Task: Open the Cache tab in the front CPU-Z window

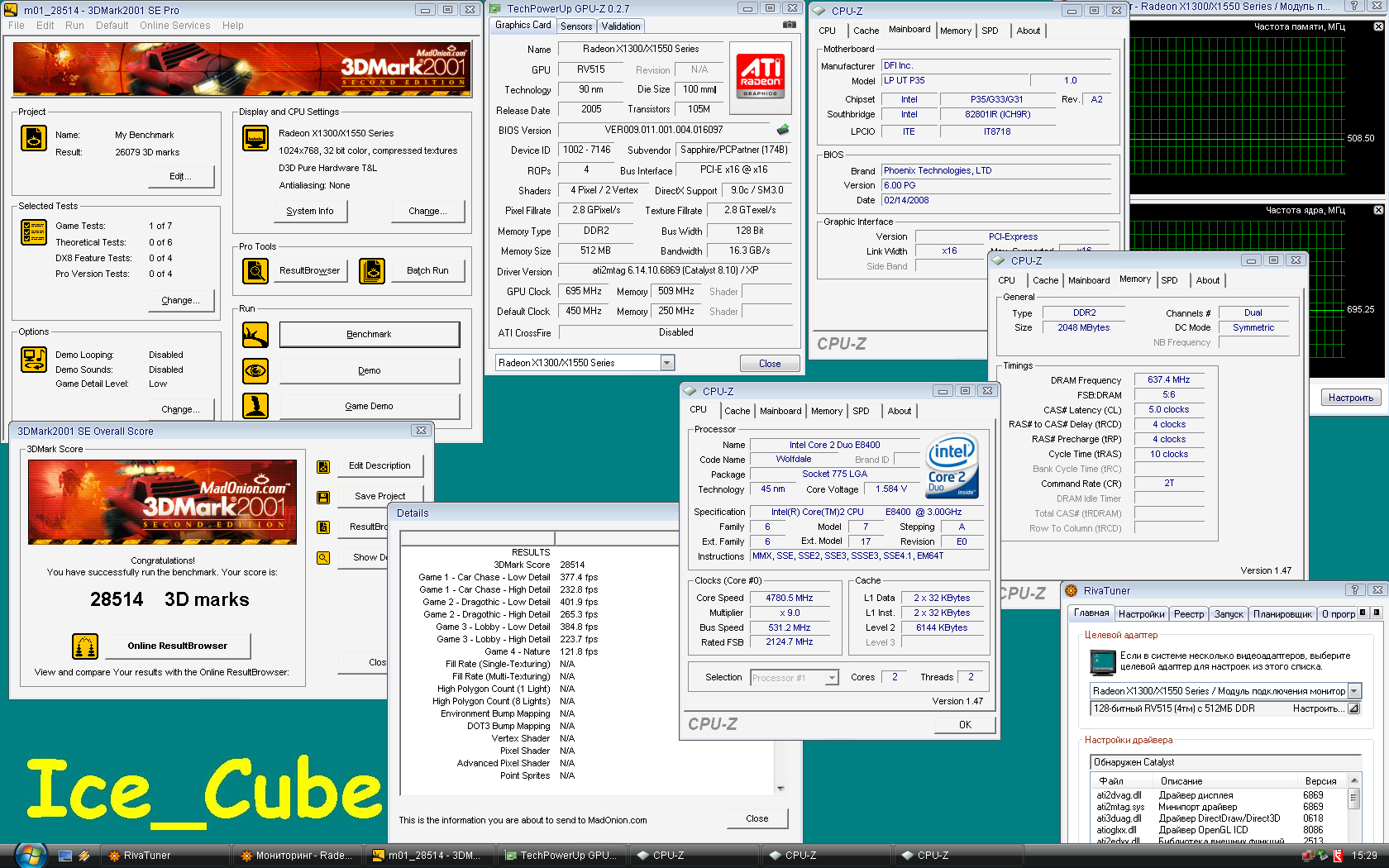Action: pyautogui.click(x=737, y=411)
